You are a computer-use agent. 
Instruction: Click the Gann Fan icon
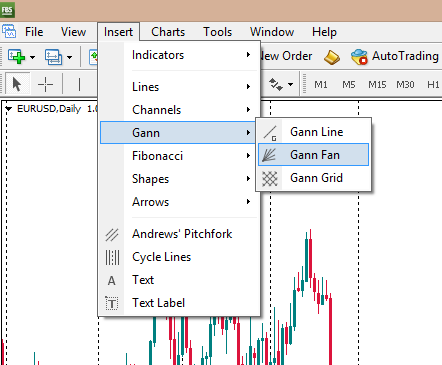269,155
